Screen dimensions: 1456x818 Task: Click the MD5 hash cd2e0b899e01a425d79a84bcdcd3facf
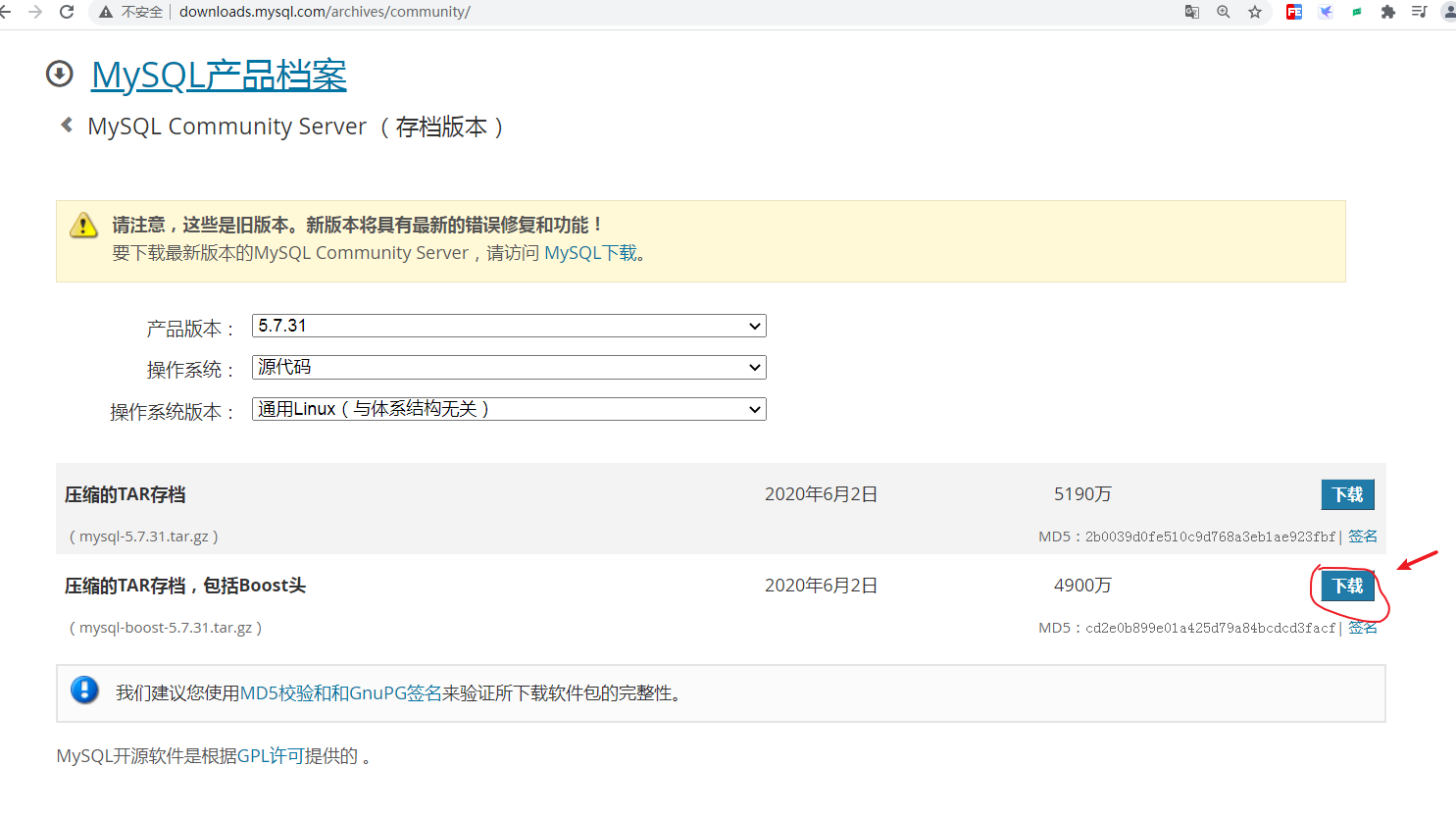click(x=1211, y=628)
